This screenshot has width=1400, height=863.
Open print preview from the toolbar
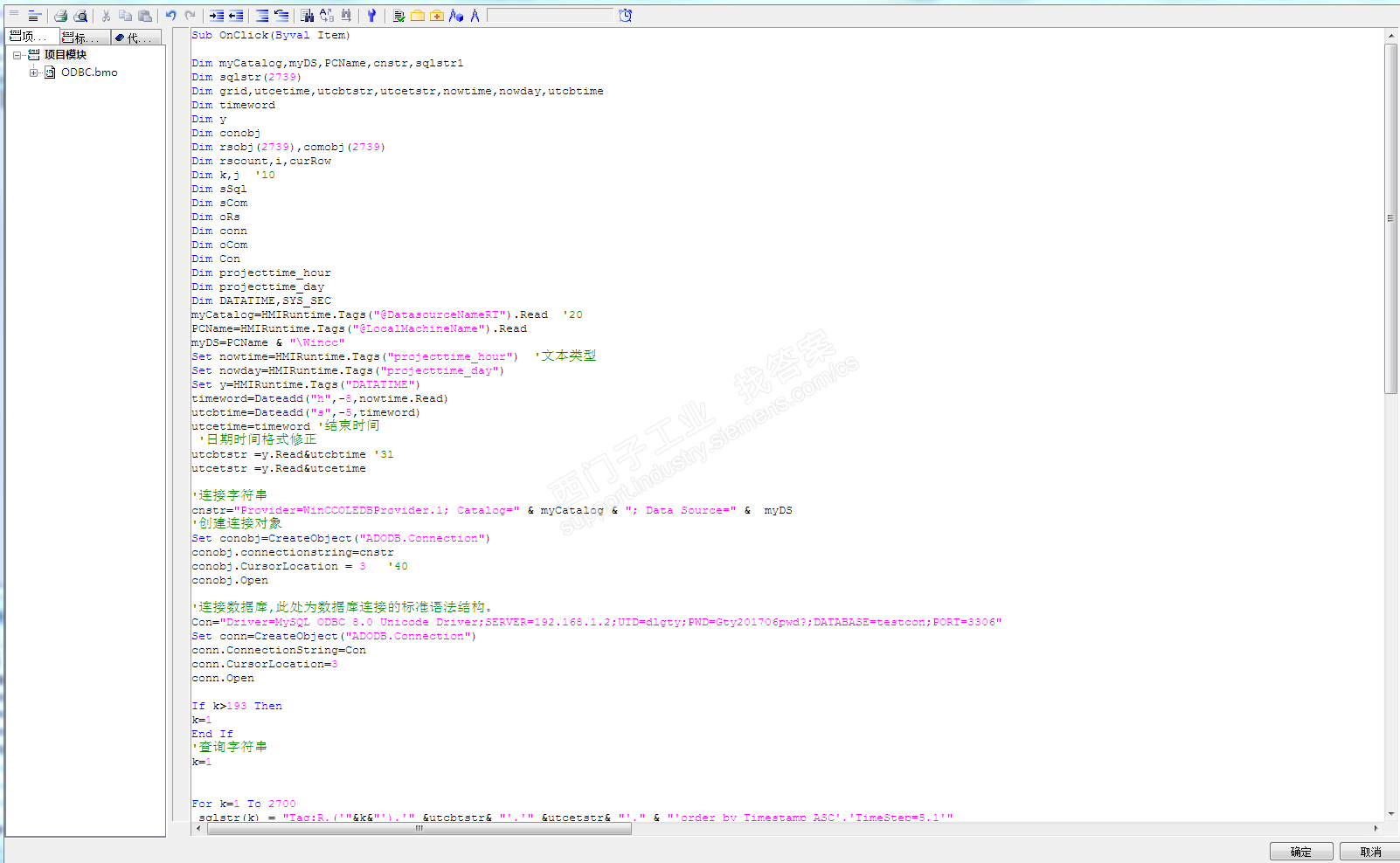[80, 16]
